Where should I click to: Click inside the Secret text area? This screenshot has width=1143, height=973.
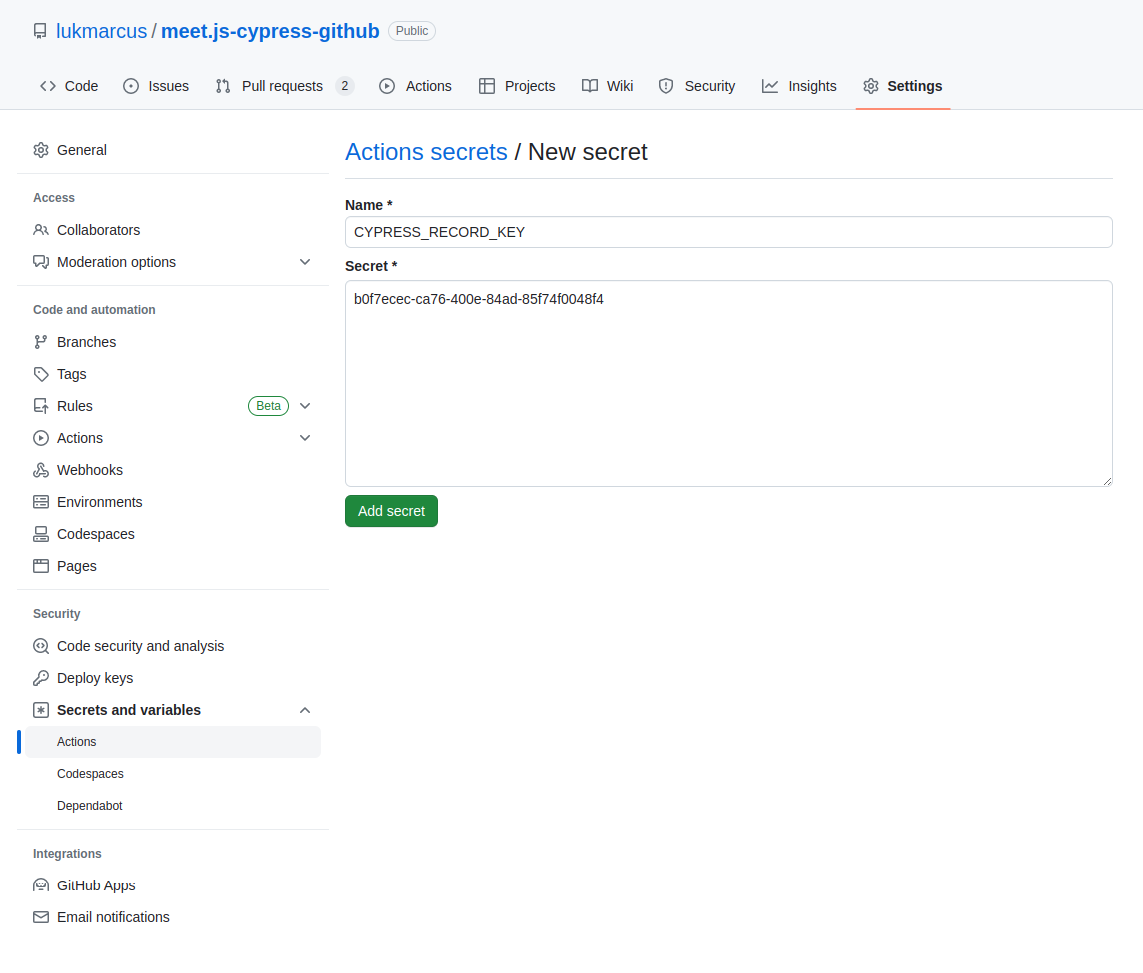(729, 384)
